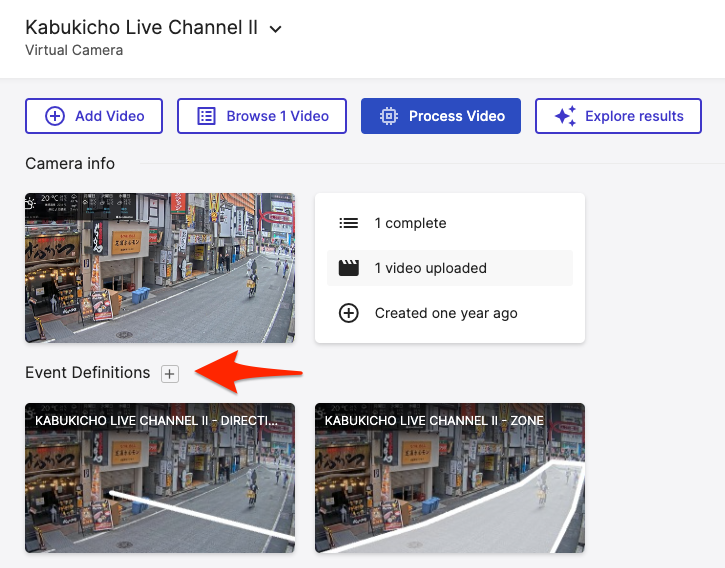Click the chip icon in Process Video
Screen dimensions: 725x568
click(389, 116)
